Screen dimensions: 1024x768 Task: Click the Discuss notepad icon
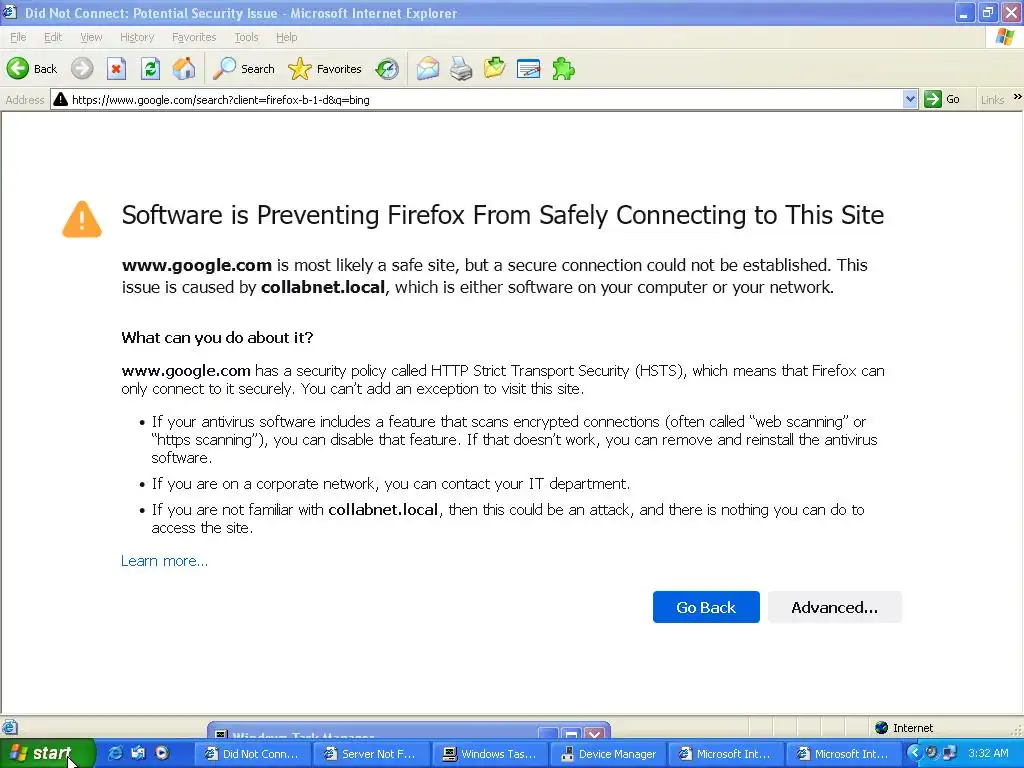pyautogui.click(x=528, y=69)
